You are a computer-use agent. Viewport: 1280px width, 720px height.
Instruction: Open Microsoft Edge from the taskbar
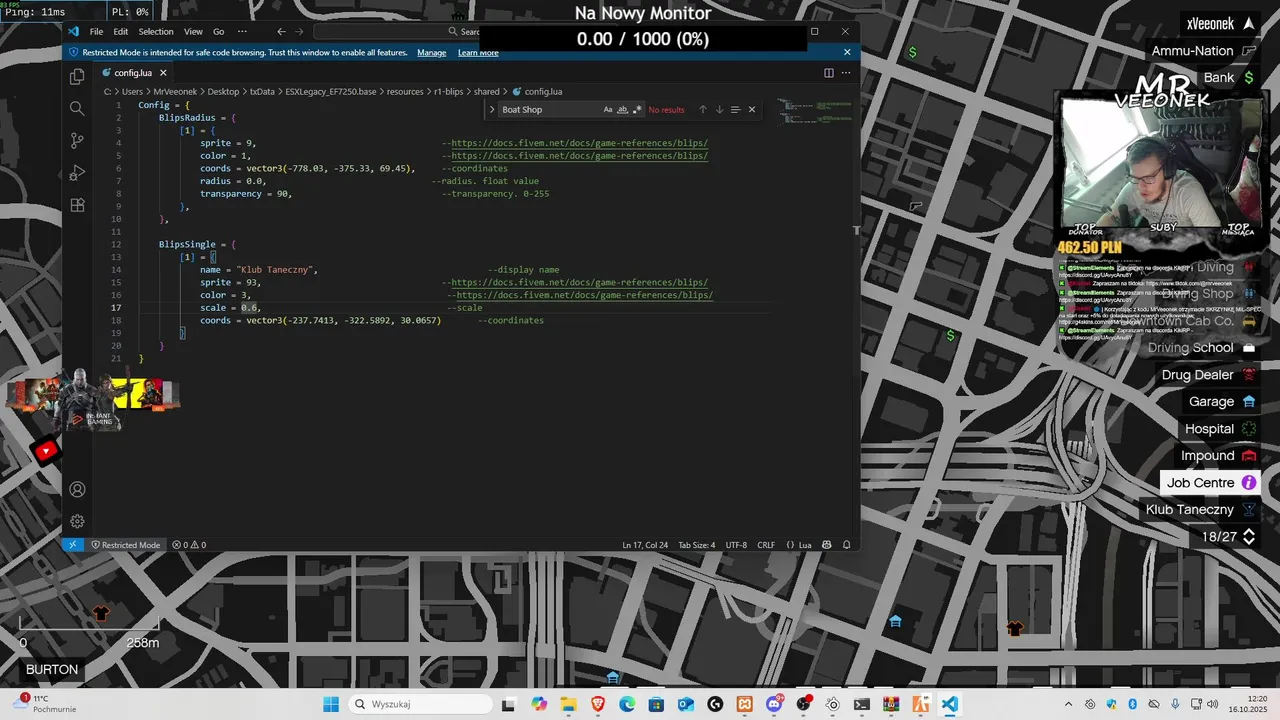click(x=627, y=704)
